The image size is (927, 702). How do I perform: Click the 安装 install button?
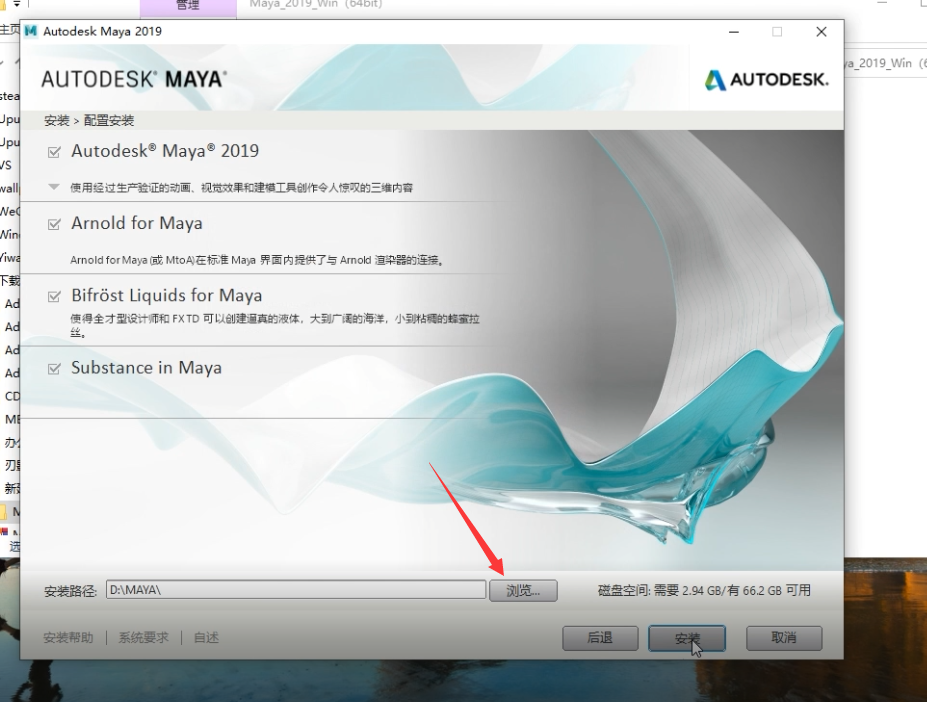pos(687,638)
